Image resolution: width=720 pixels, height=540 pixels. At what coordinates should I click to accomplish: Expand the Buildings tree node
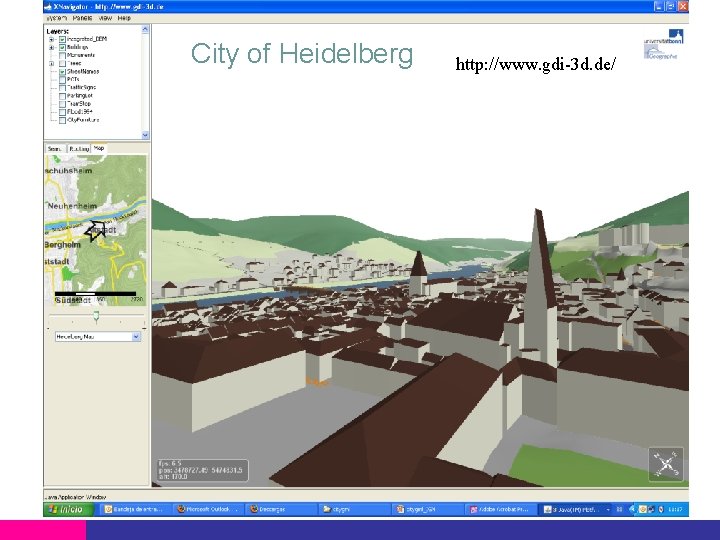(x=51, y=48)
